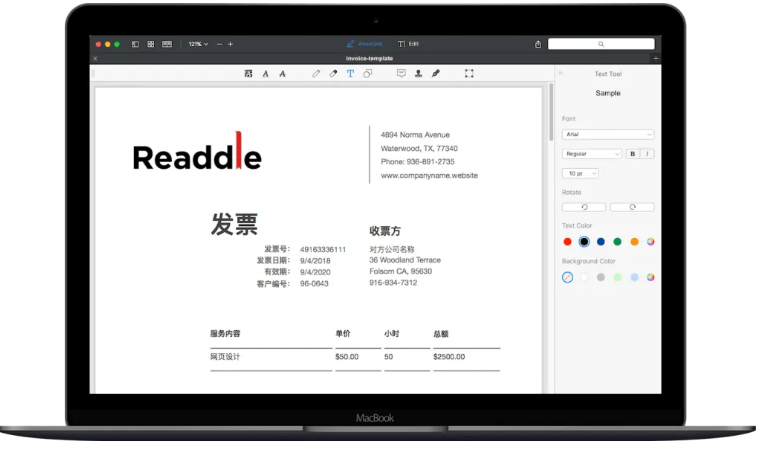Choose the shapes tool
Screen dimensions: 765x451
(x=367, y=74)
